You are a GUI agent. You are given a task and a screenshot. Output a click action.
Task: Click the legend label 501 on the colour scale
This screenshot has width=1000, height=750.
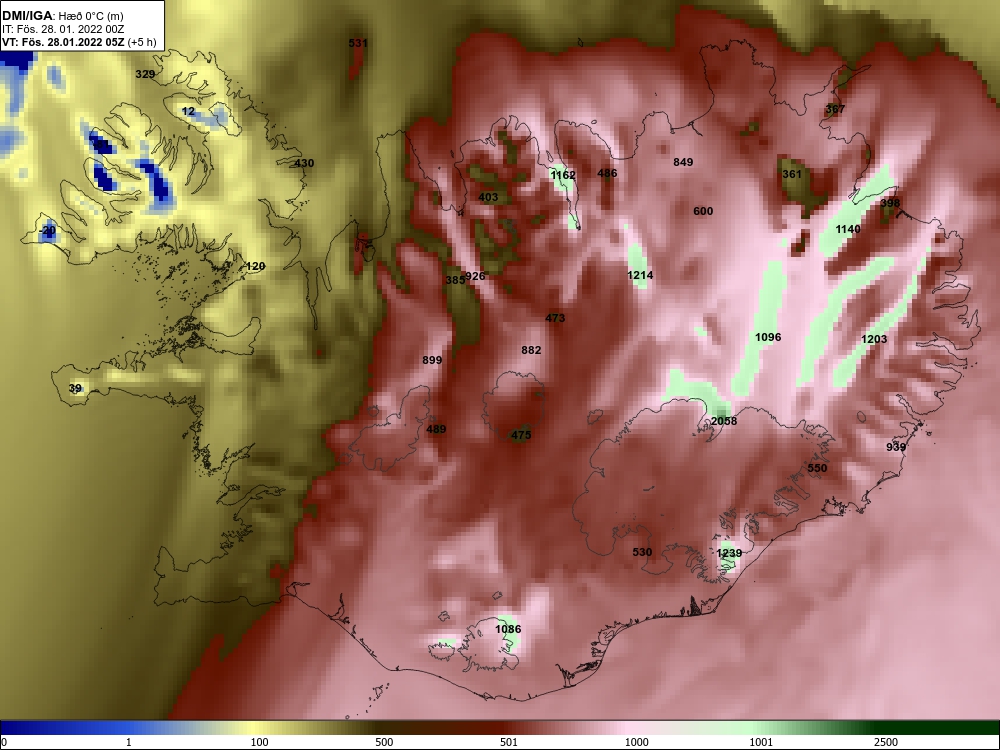pyautogui.click(x=510, y=742)
